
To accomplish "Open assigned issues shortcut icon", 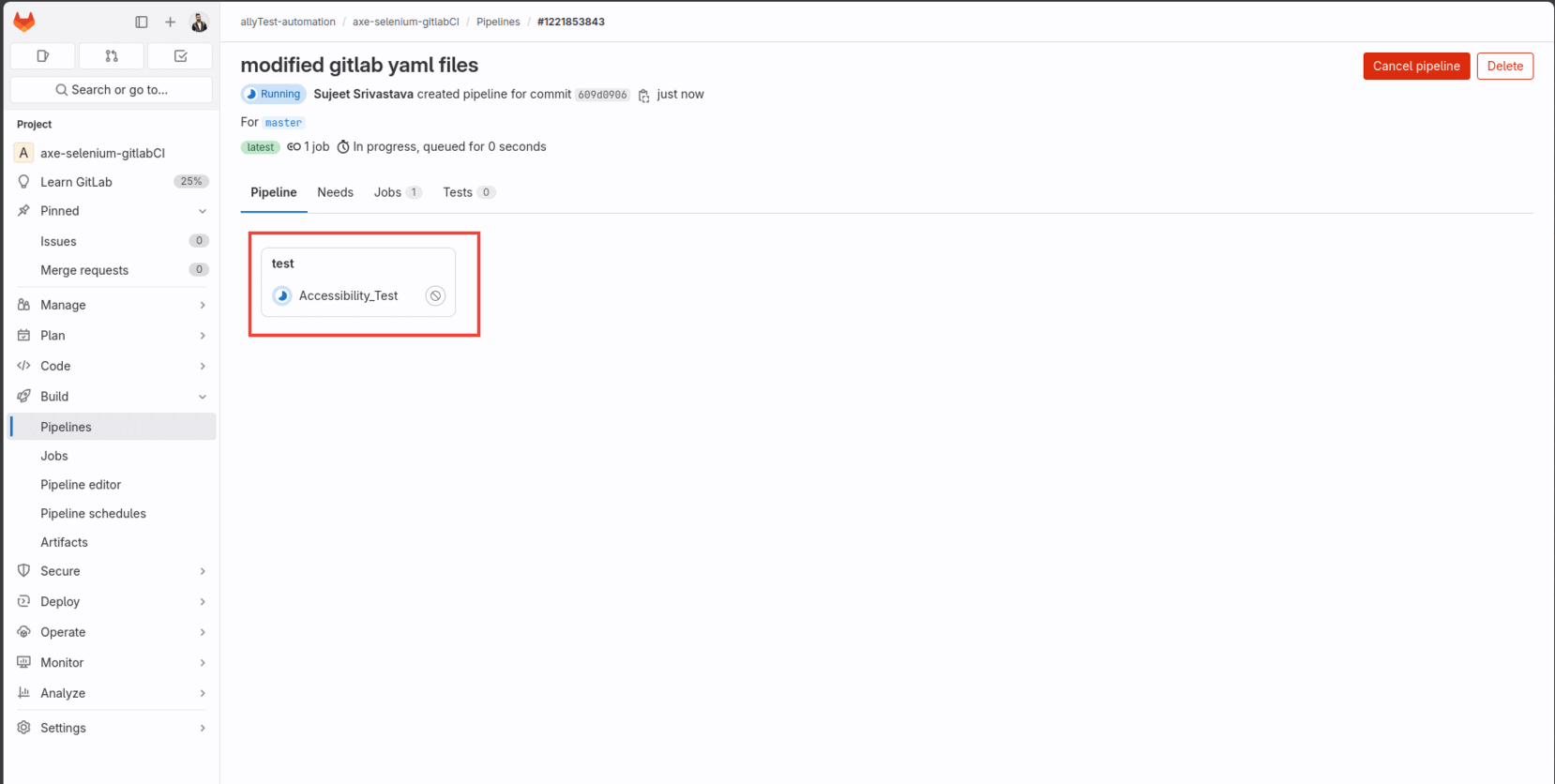I will pos(43,56).
